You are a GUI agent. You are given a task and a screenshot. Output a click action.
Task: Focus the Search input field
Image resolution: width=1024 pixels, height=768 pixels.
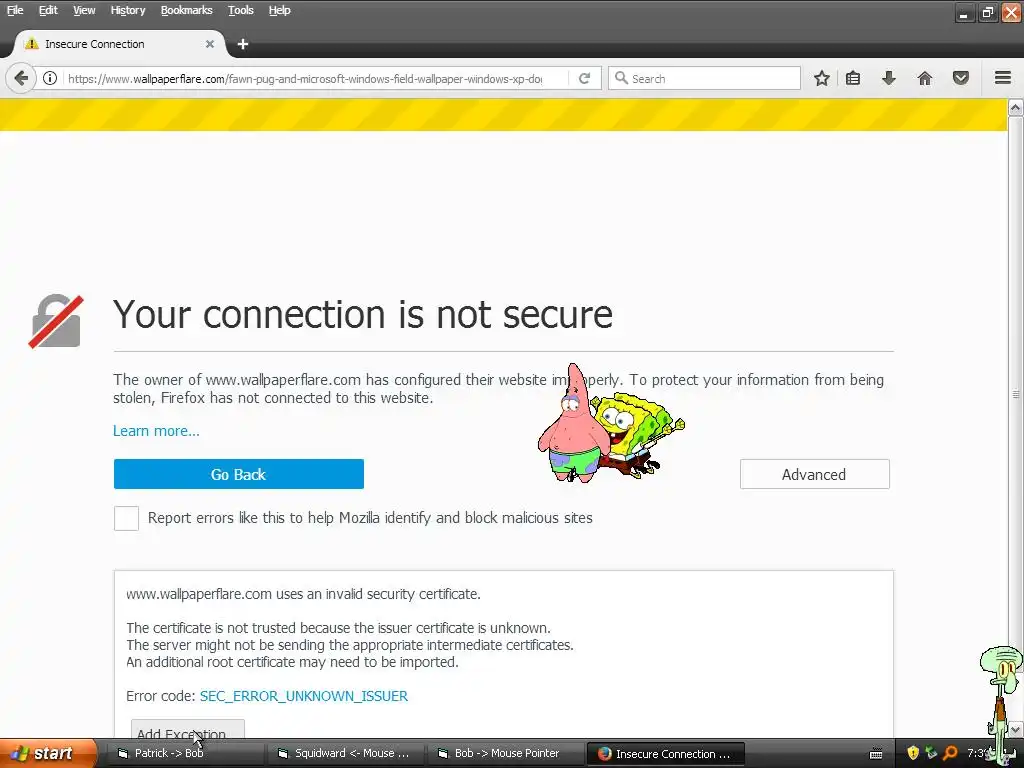pyautogui.click(x=704, y=78)
